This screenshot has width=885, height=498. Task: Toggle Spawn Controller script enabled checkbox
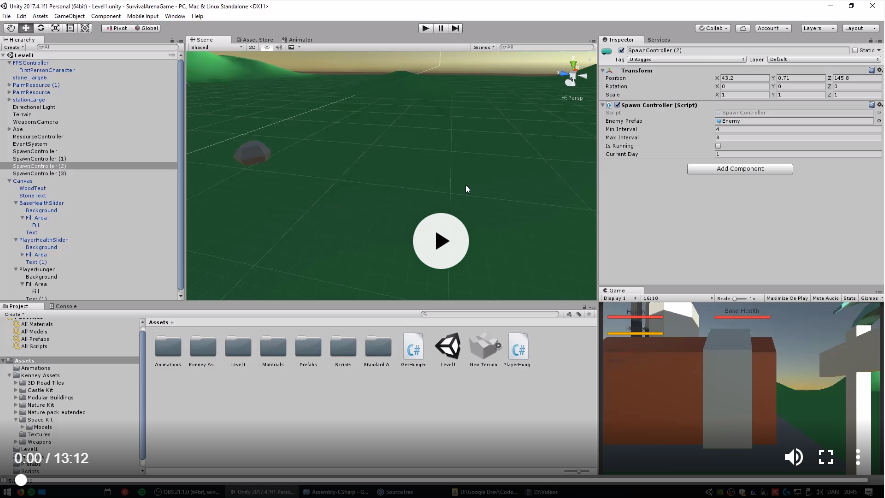pos(617,104)
